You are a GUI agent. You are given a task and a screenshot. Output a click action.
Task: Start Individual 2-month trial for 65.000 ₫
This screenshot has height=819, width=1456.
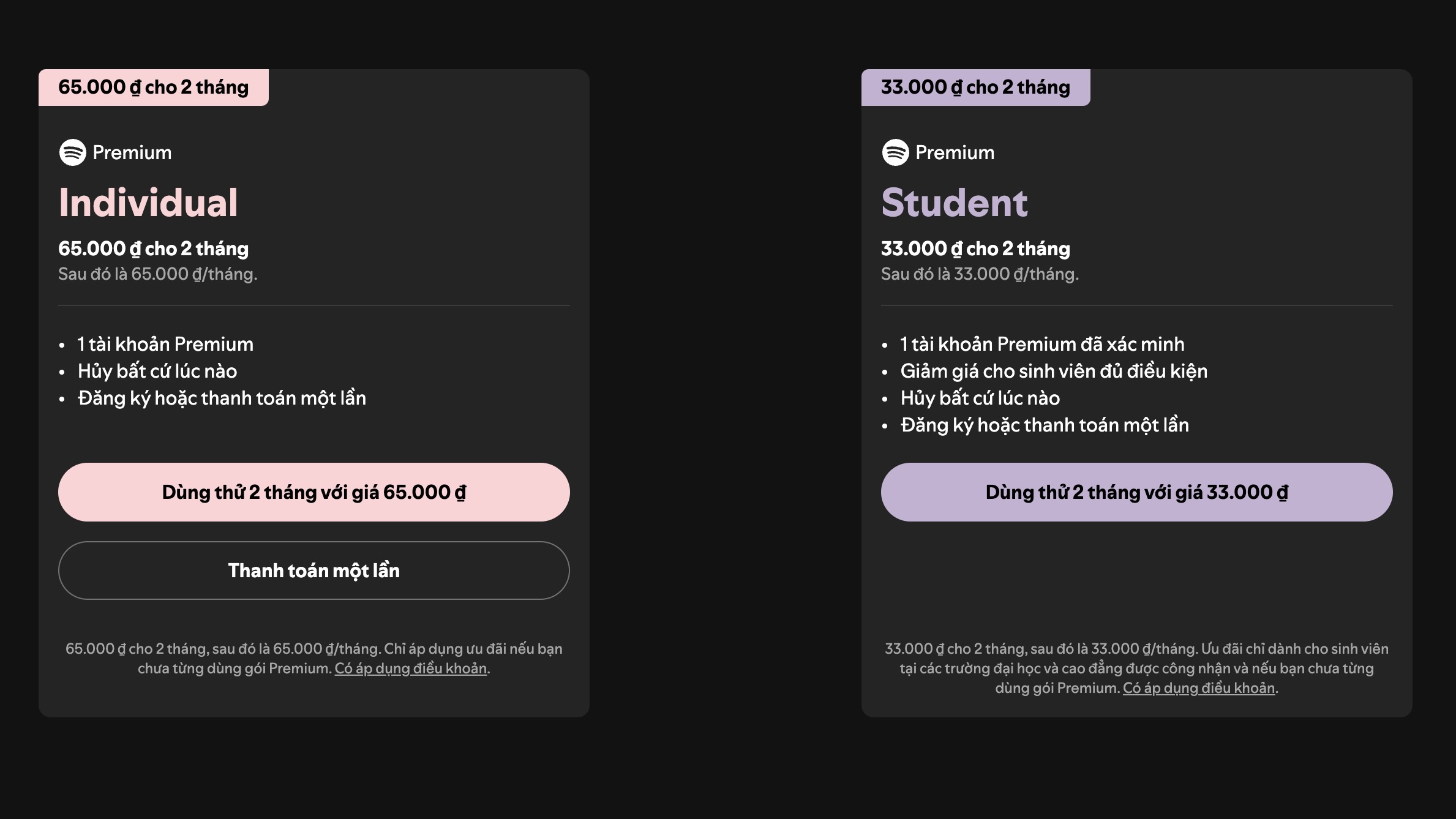314,492
